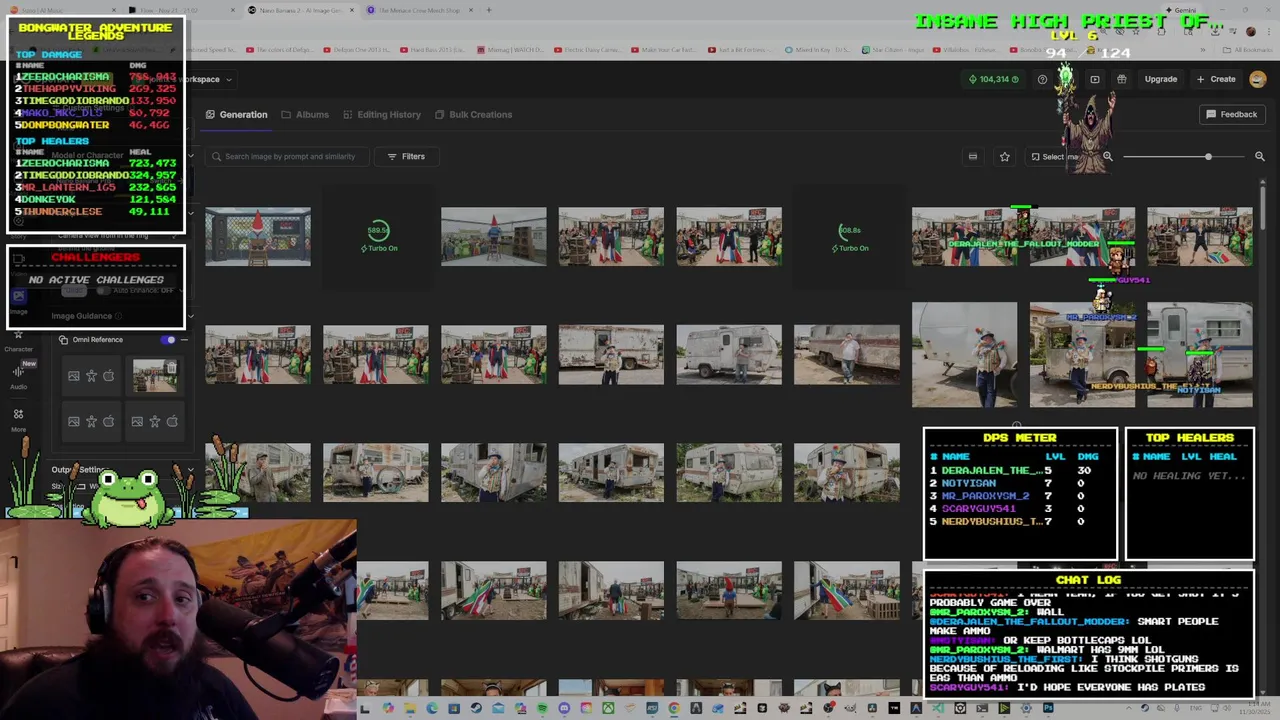The height and width of the screenshot is (720, 1280).
Task: Open the gnome-on-cage first thumbnail
Action: [x=258, y=237]
